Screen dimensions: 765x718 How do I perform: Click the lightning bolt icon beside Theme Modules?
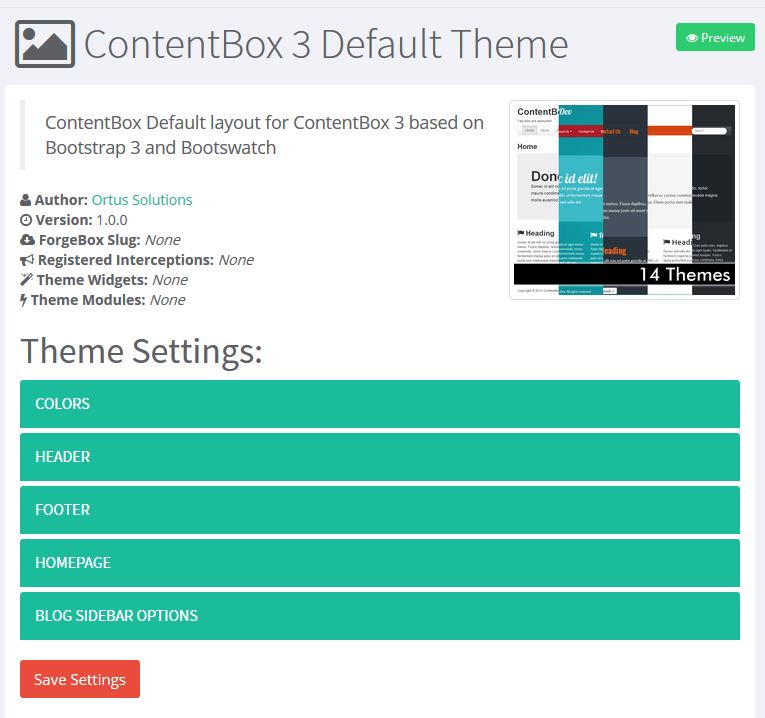pyautogui.click(x=24, y=300)
